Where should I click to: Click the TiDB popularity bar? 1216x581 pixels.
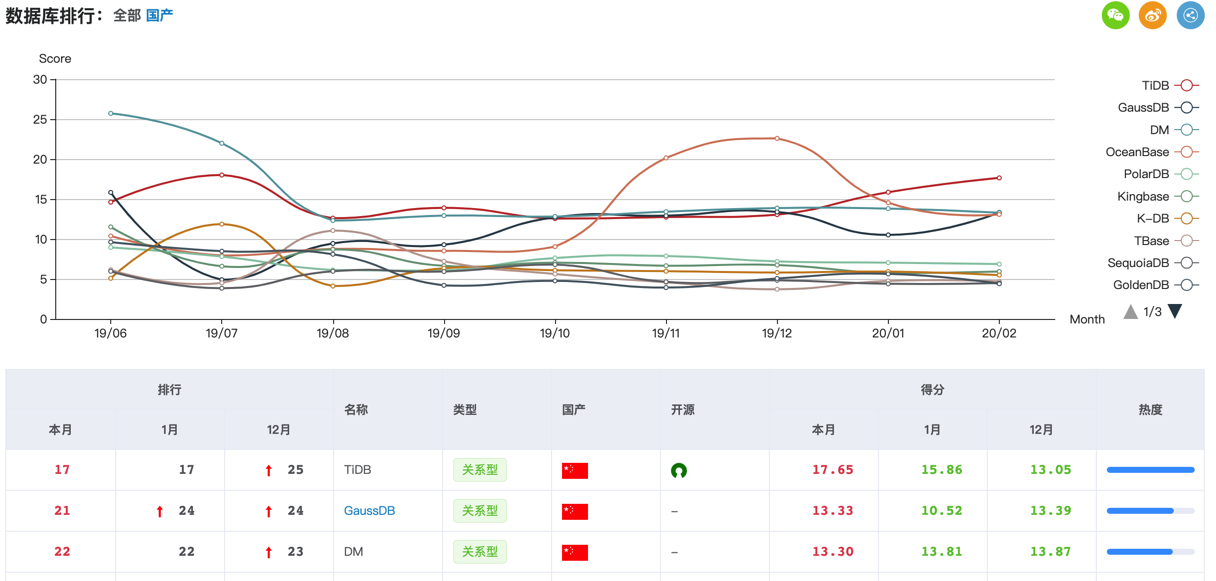pyautogui.click(x=1150, y=470)
